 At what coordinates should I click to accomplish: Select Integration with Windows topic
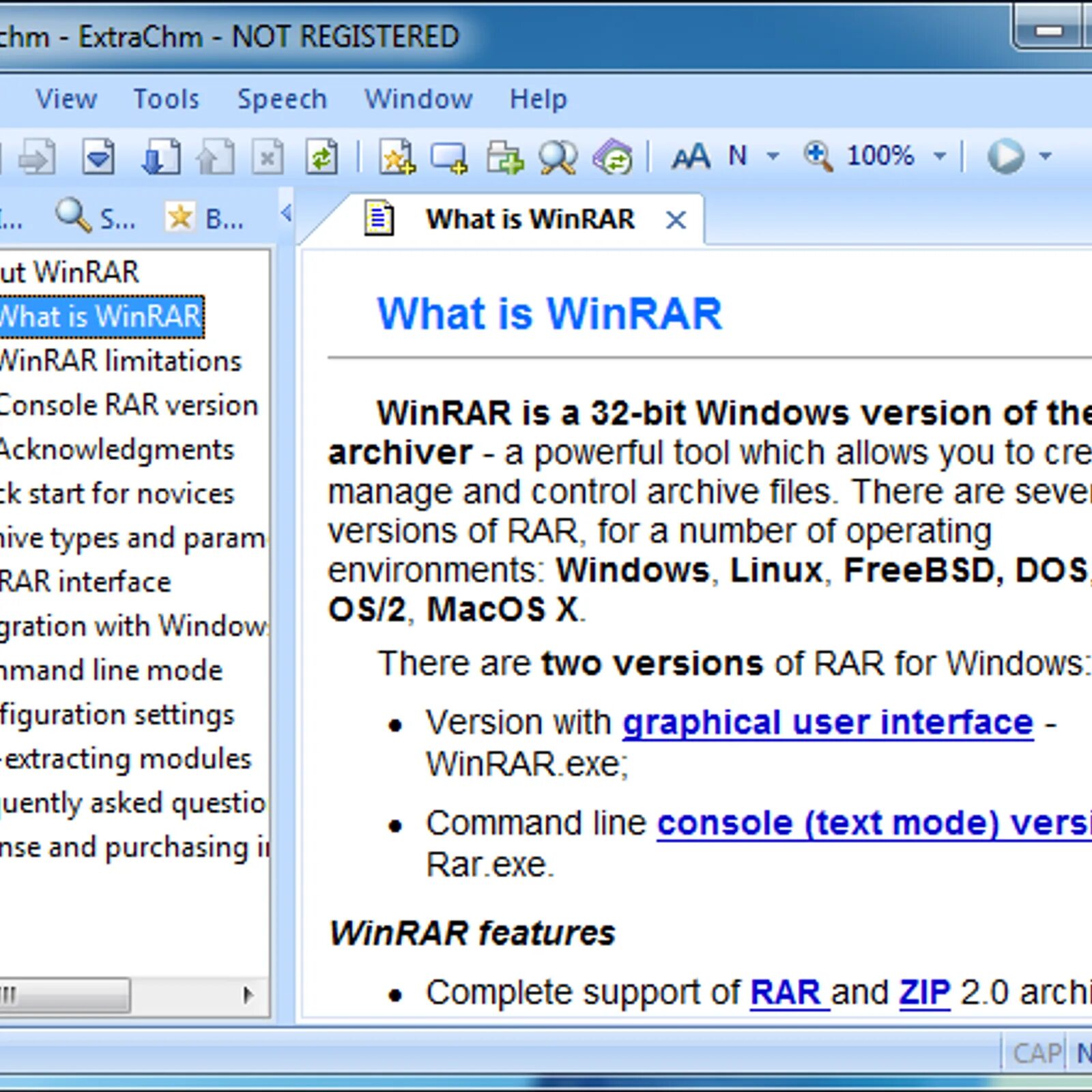(x=134, y=627)
